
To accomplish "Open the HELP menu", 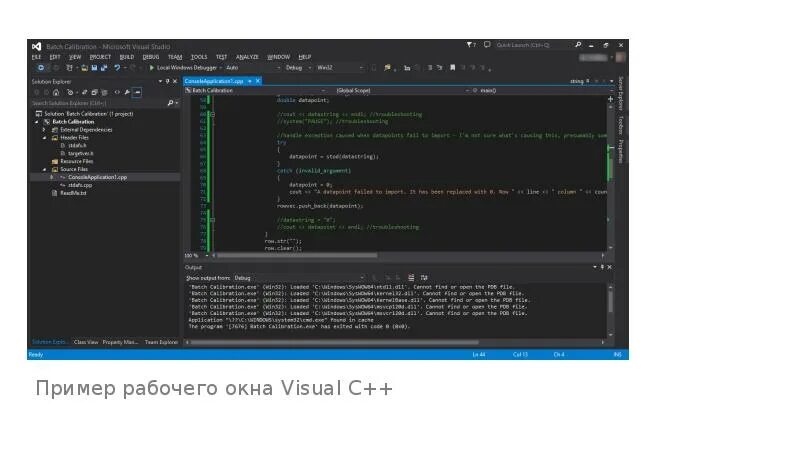I will [x=305, y=57].
